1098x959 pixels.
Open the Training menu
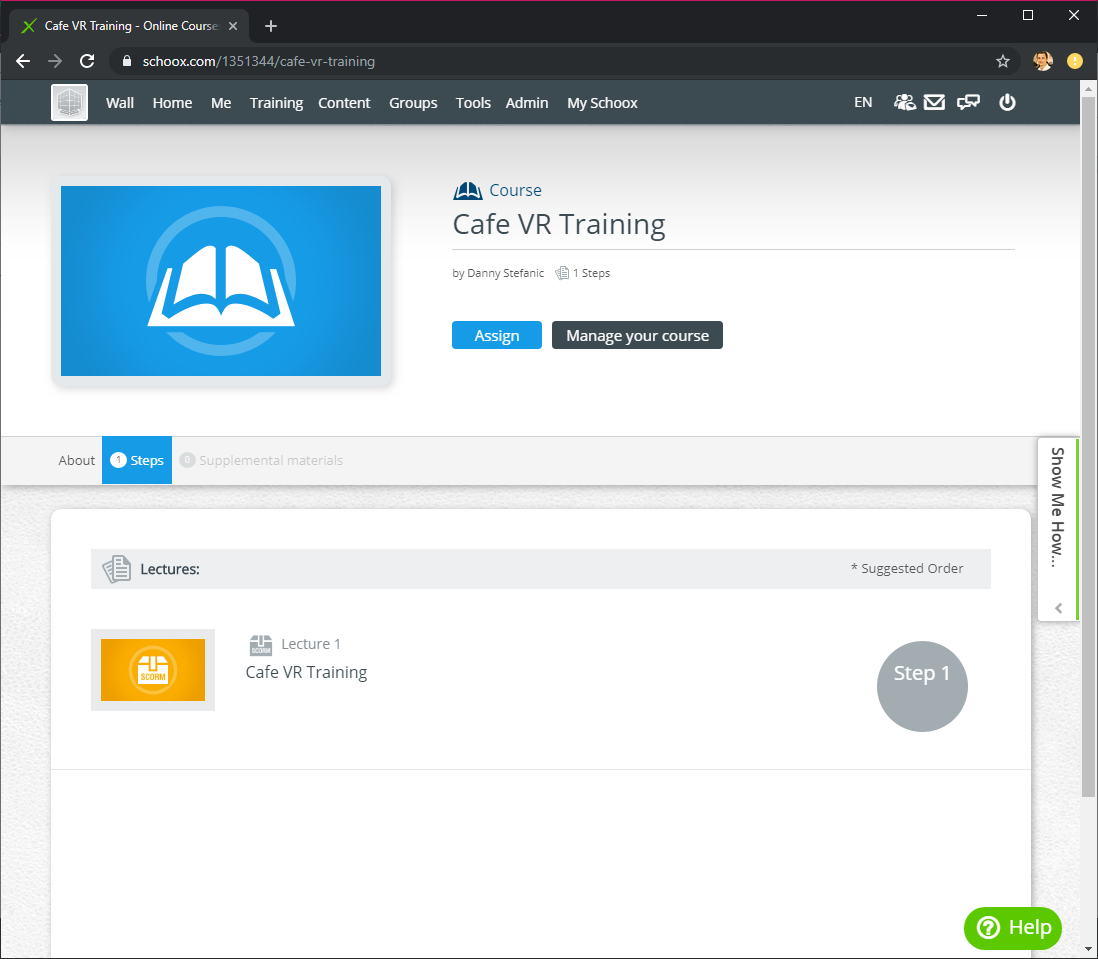tap(276, 103)
